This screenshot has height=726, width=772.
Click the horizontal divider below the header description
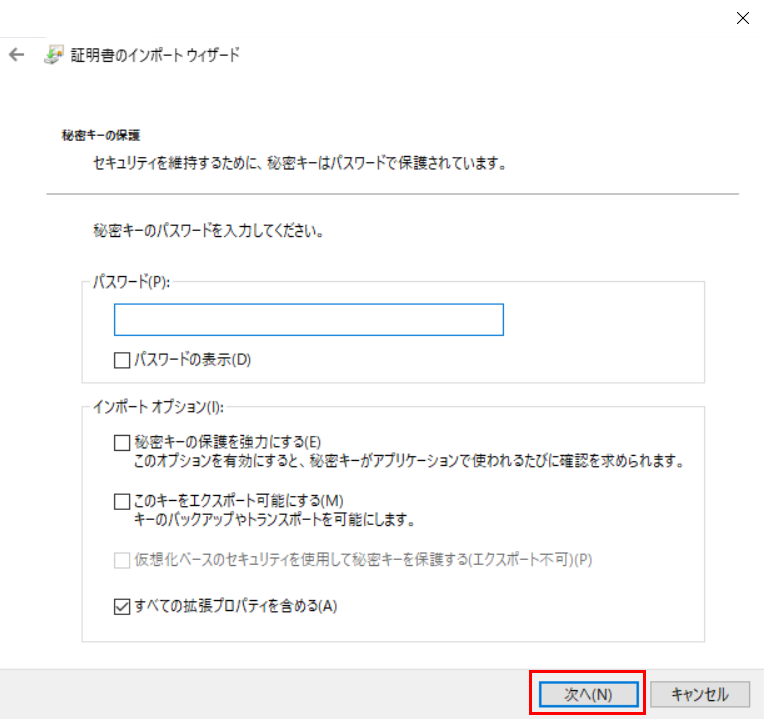point(392,193)
